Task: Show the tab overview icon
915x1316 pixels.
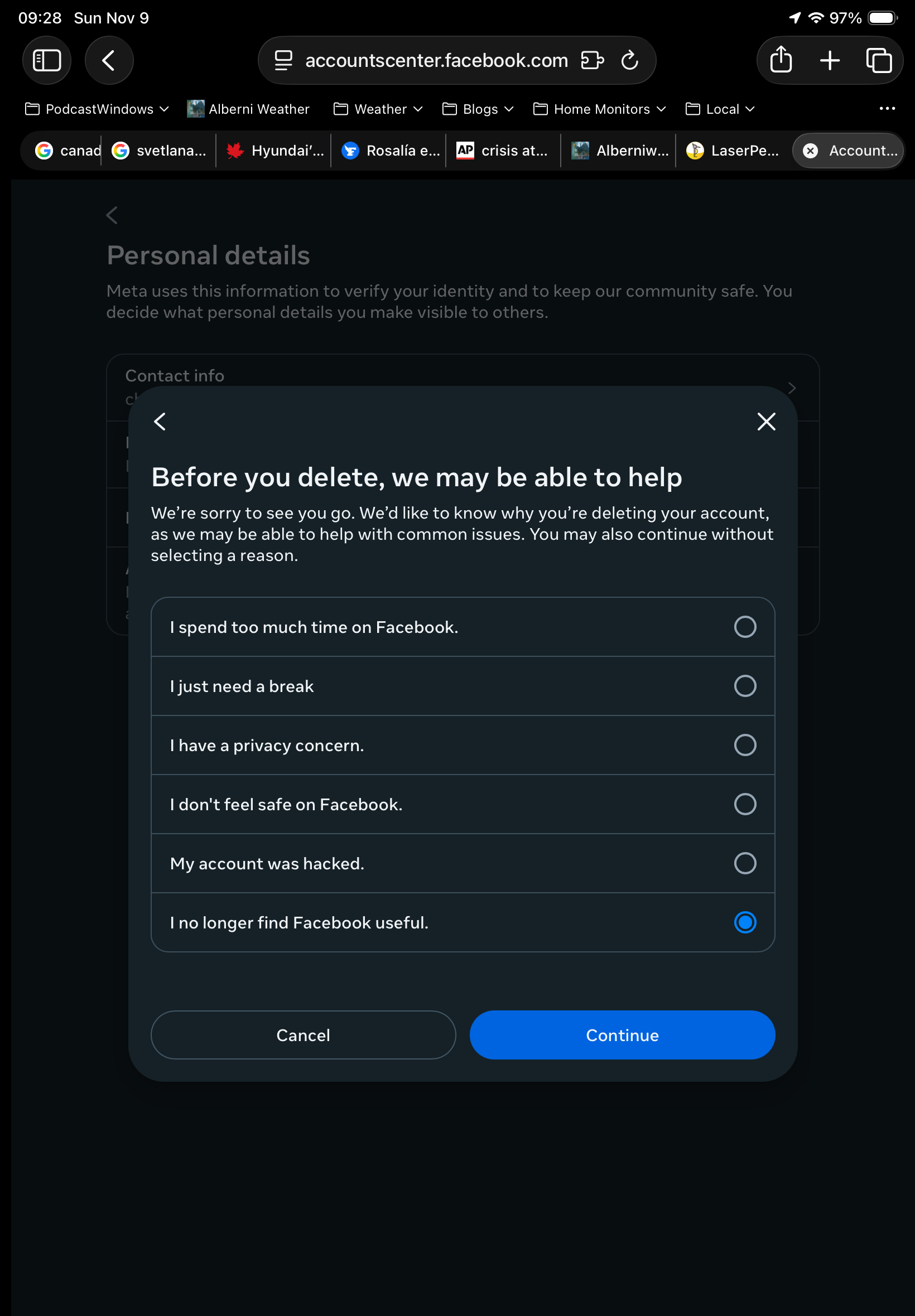Action: tap(878, 60)
